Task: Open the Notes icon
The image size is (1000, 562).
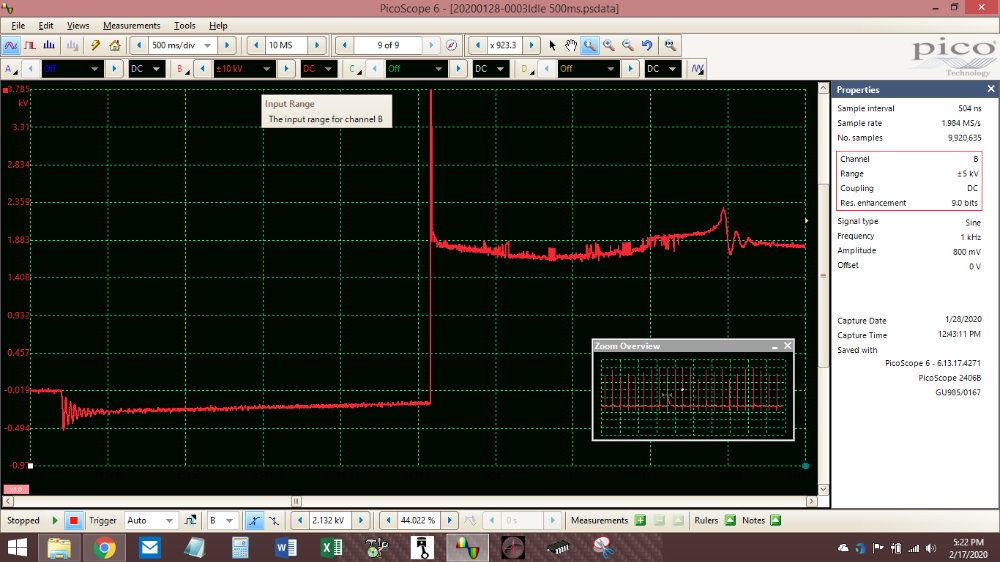Action: (776, 521)
